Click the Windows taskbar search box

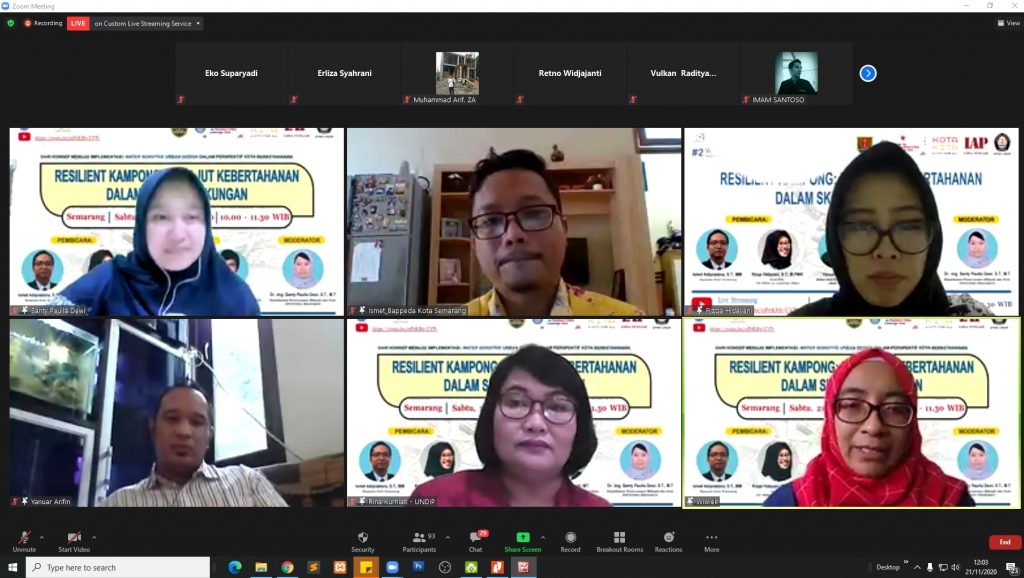pos(118,567)
